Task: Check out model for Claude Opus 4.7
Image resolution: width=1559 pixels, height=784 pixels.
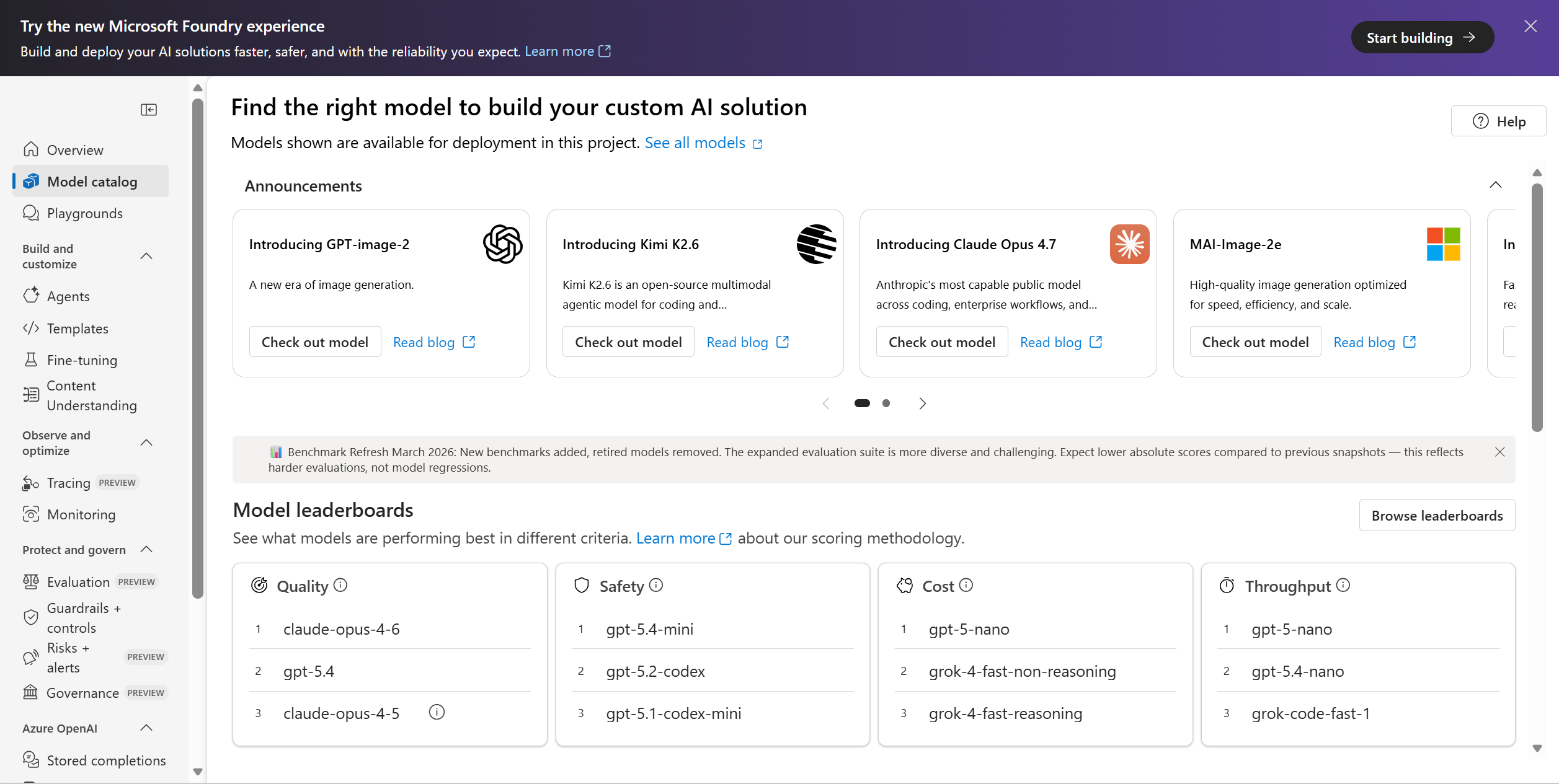Action: point(942,342)
